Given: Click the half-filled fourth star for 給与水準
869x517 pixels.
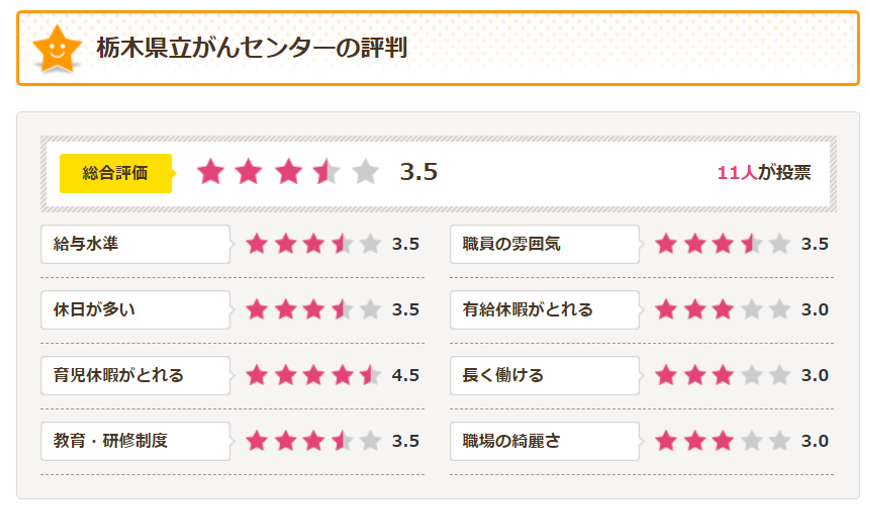Looking at the screenshot, I should point(342,244).
